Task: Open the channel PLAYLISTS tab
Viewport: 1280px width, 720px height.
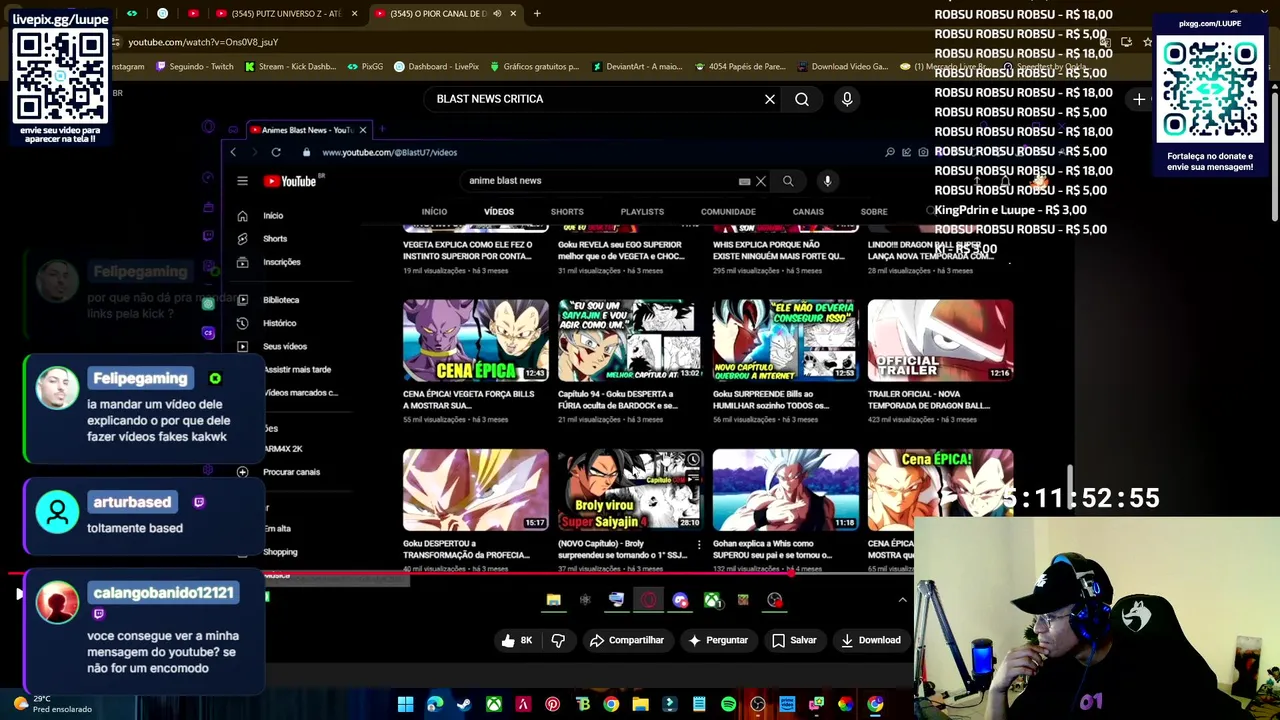Action: click(642, 212)
